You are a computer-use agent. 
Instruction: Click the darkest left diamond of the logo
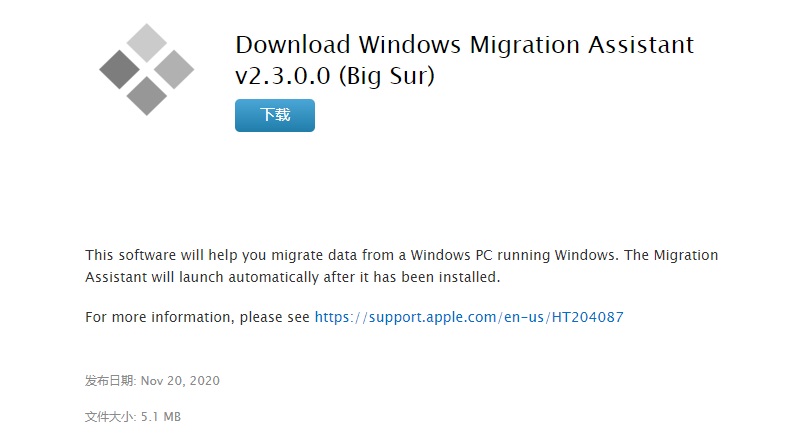119,69
